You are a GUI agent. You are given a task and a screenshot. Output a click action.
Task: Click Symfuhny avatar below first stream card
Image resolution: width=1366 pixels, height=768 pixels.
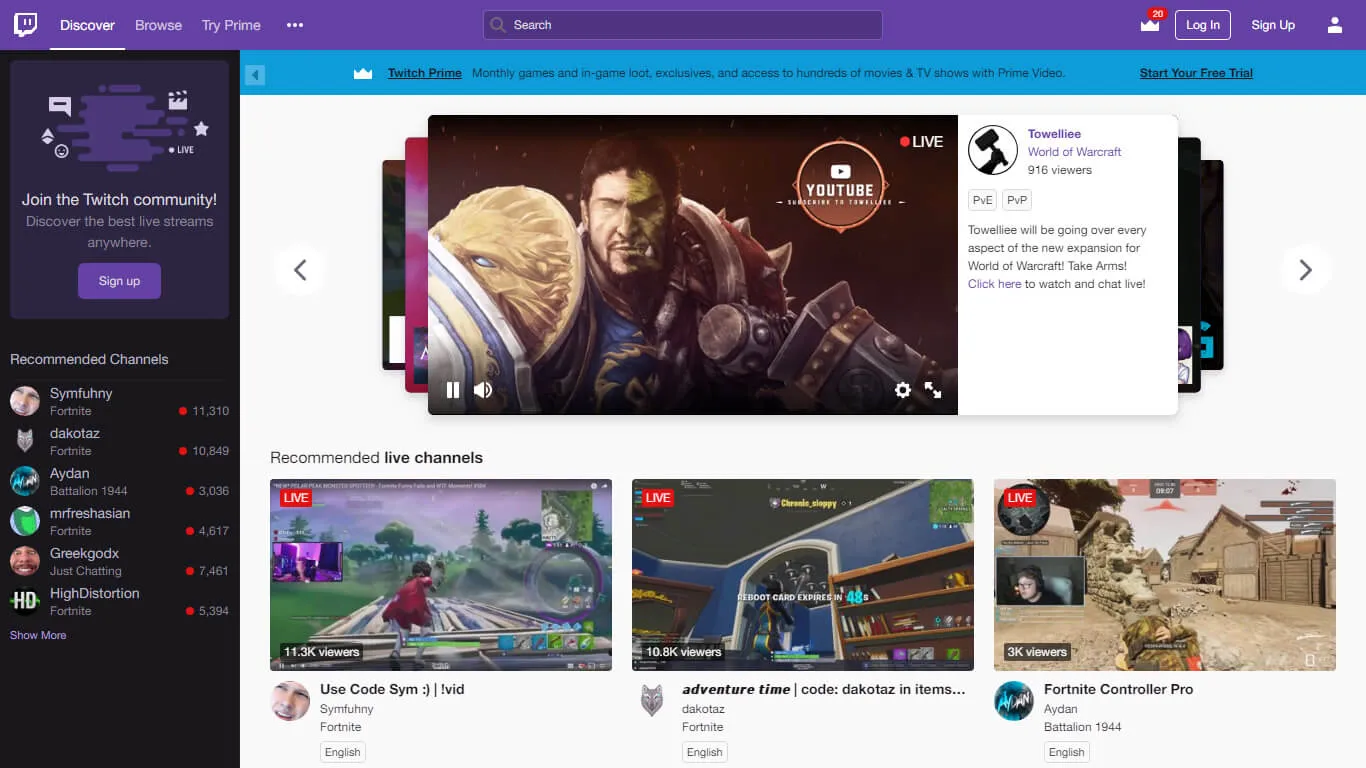point(290,701)
